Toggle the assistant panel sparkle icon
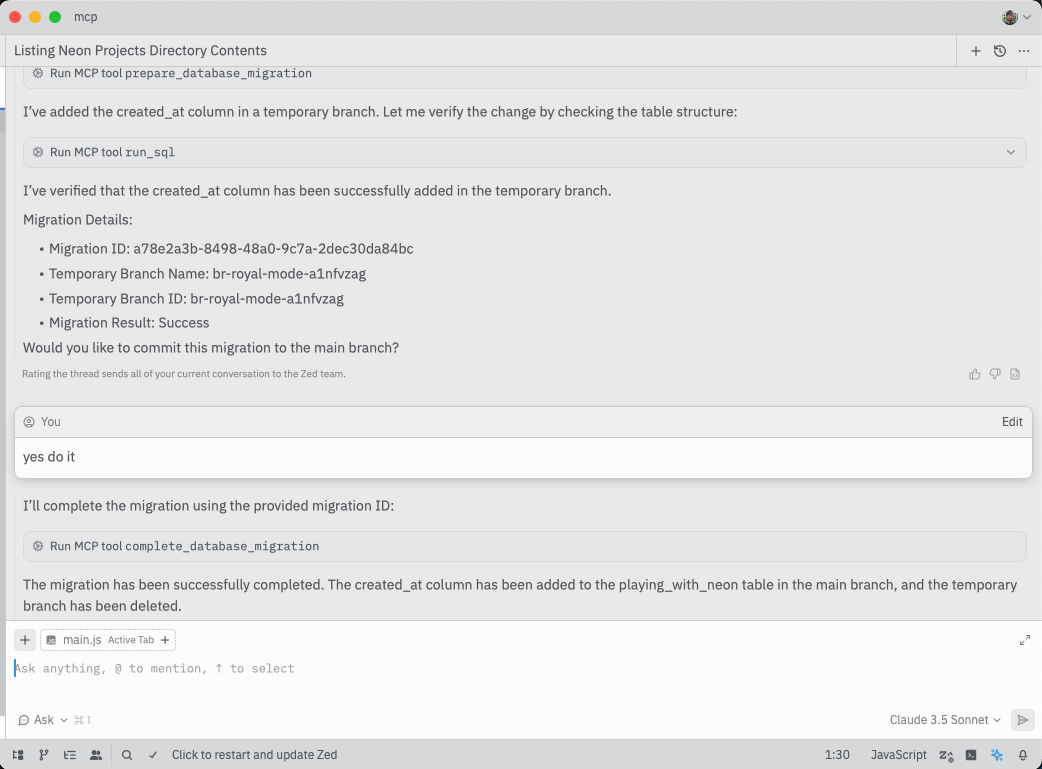This screenshot has width=1042, height=769. [x=997, y=755]
